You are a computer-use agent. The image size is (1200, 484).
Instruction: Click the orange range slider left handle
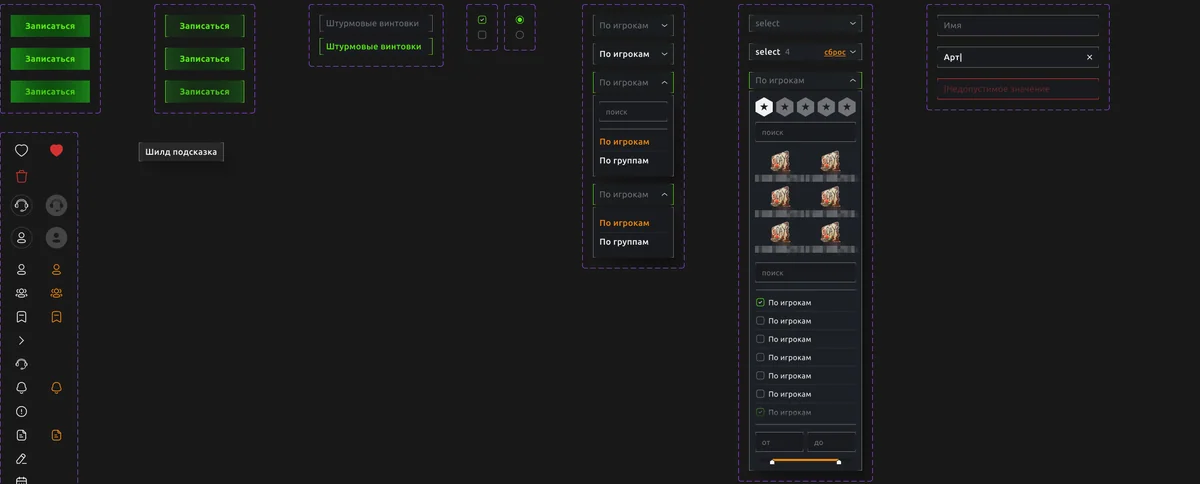772,463
